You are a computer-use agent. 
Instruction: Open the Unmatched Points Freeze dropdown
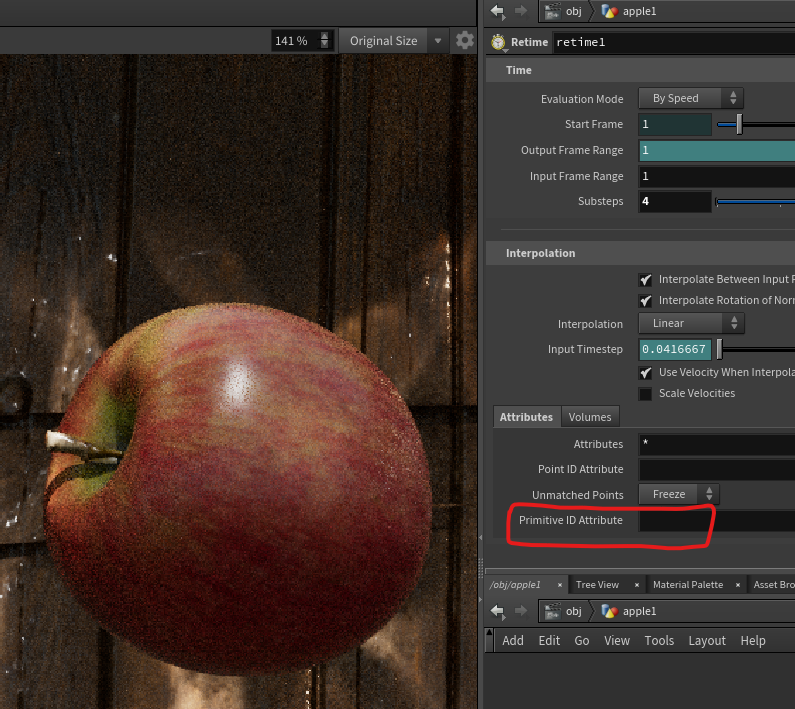click(678, 494)
